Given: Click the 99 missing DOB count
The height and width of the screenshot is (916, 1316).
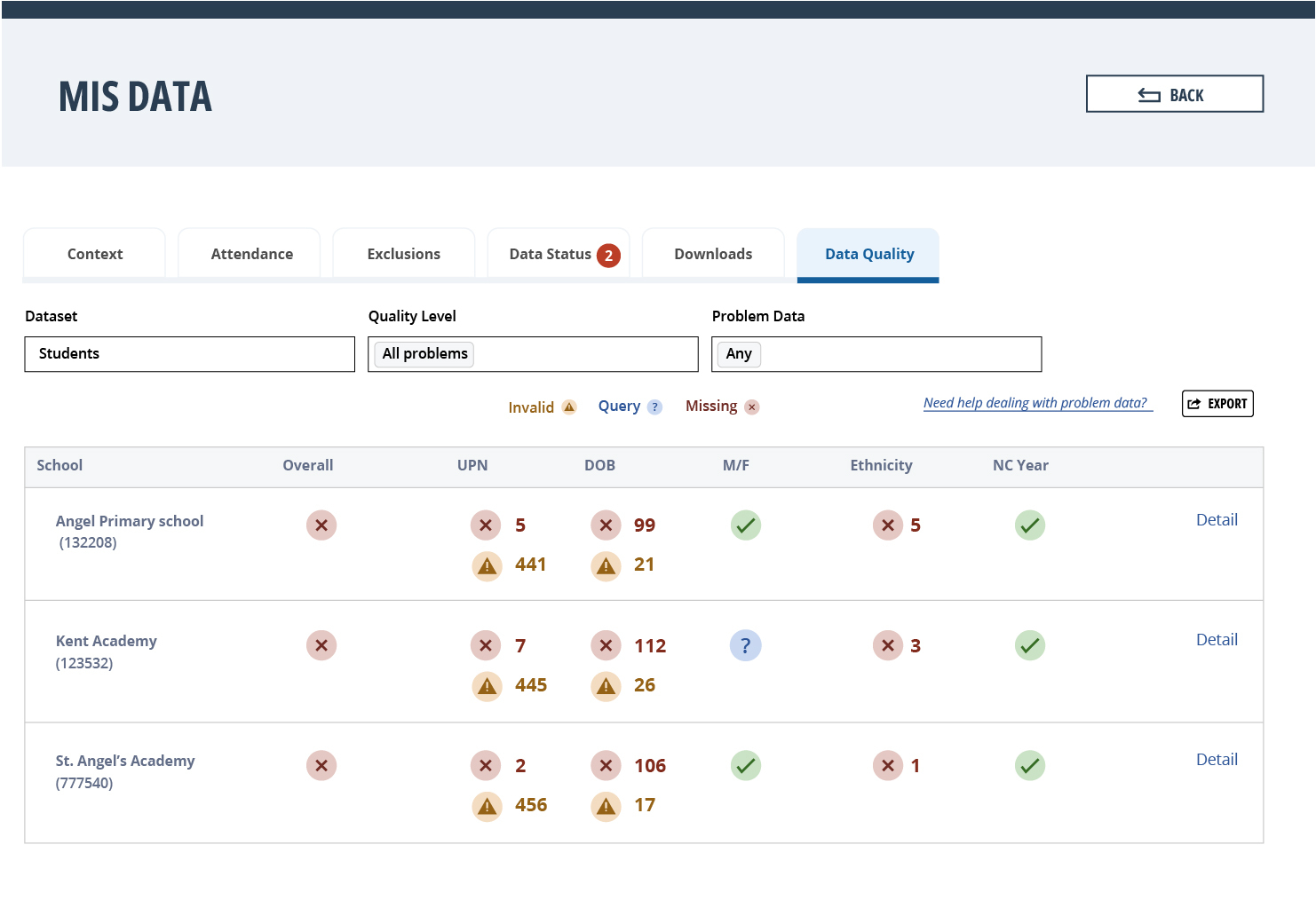Looking at the screenshot, I should coord(645,525).
